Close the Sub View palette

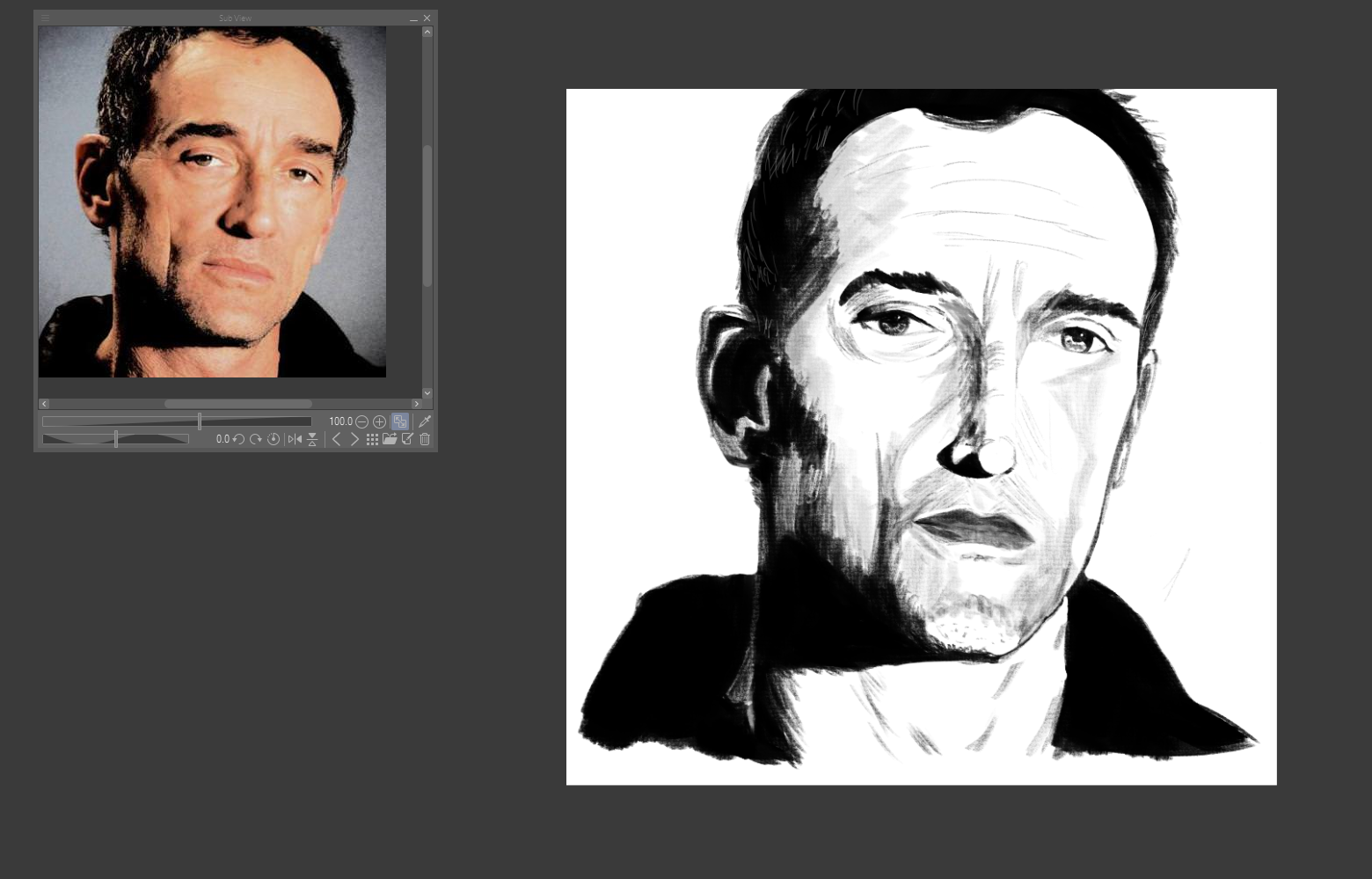point(427,18)
